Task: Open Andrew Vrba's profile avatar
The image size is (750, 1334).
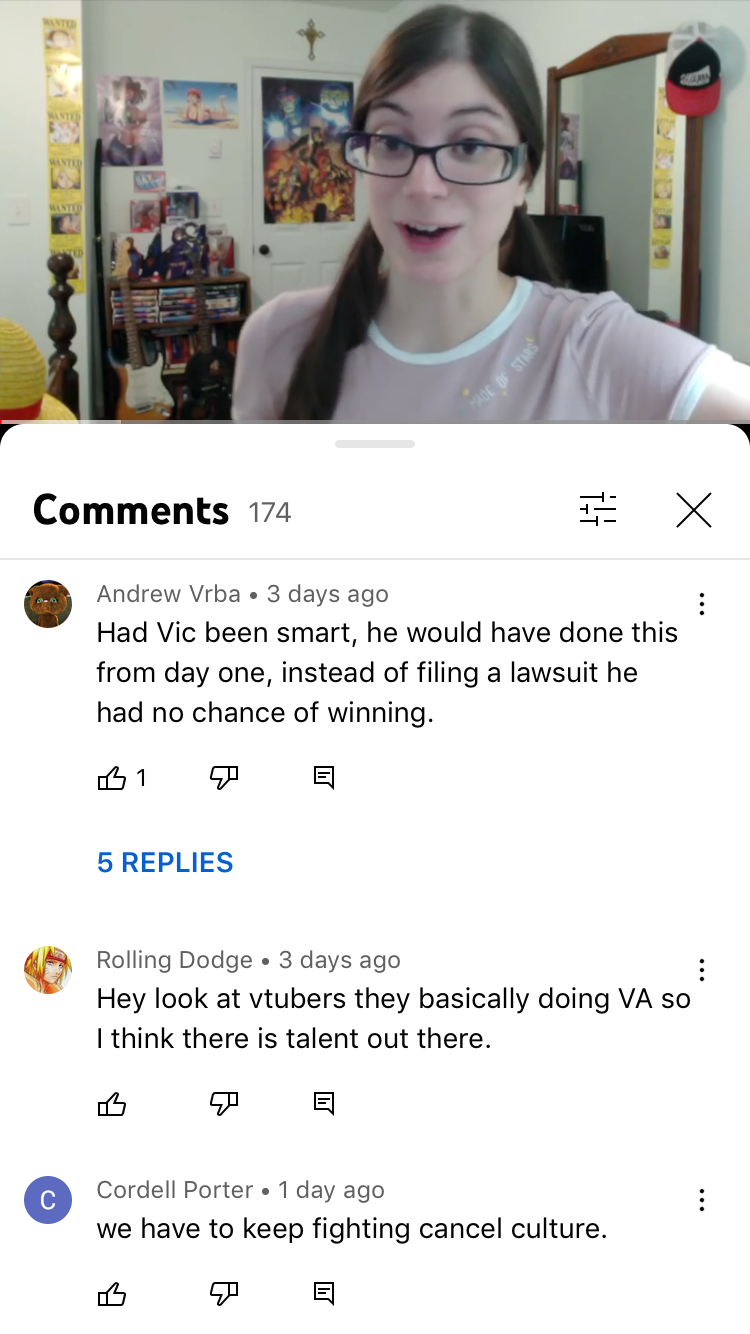Action: pos(48,604)
